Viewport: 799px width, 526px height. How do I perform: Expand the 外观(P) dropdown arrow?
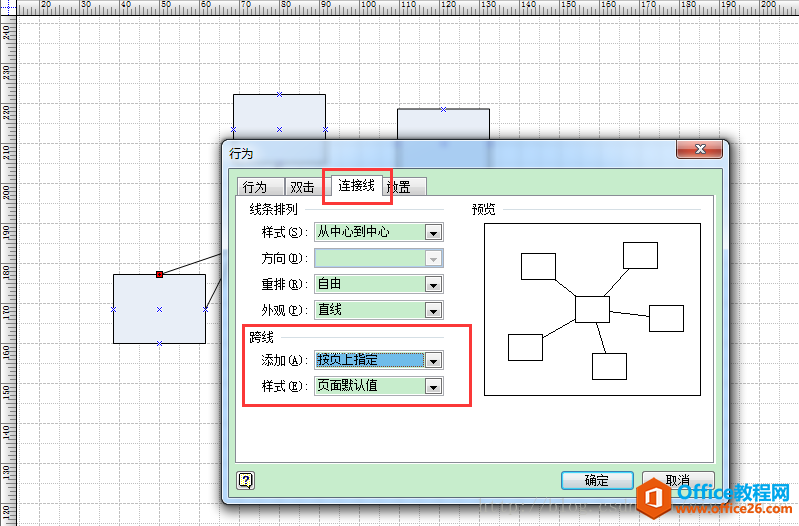click(433, 310)
